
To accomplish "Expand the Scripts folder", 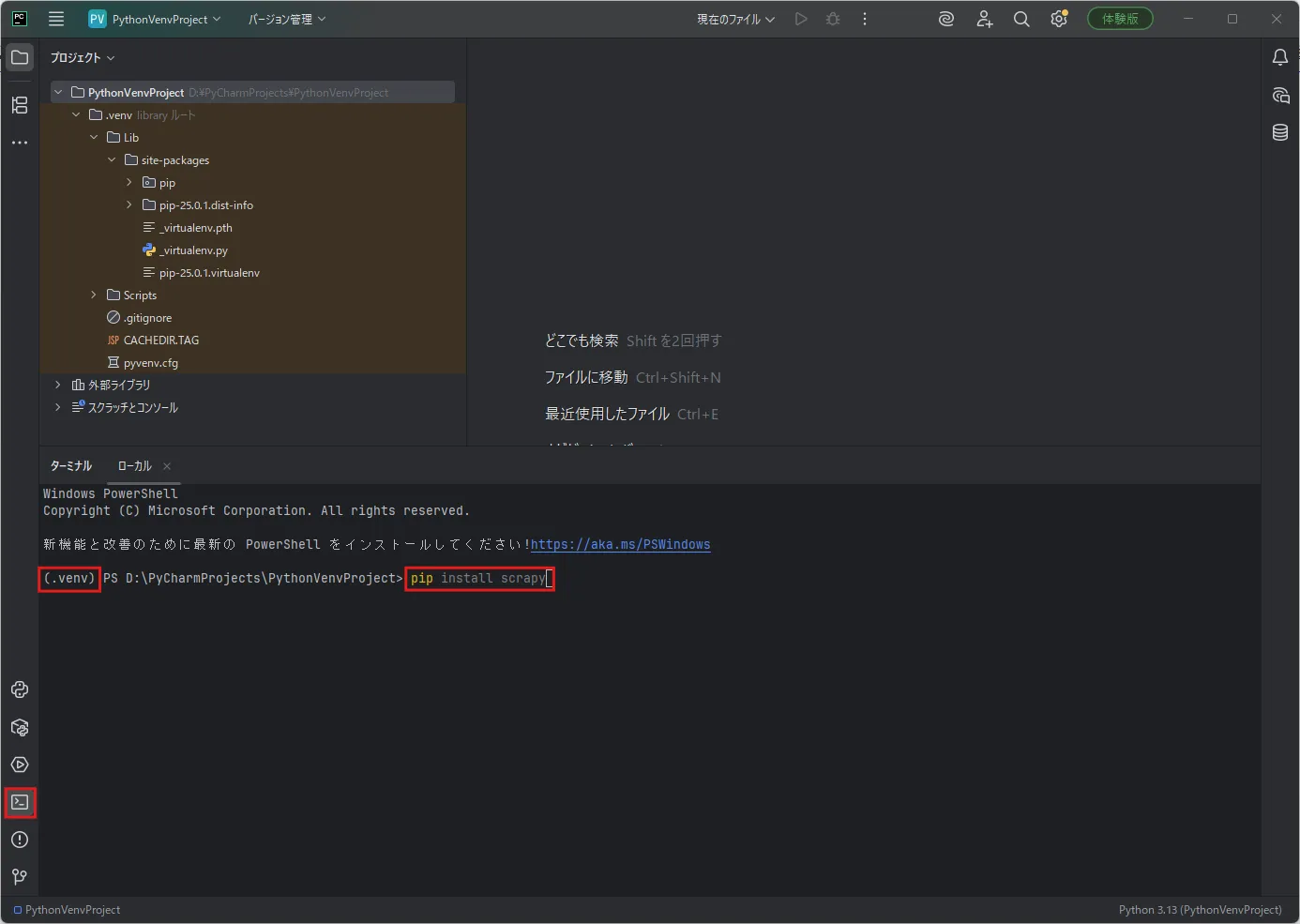I will tap(94, 295).
